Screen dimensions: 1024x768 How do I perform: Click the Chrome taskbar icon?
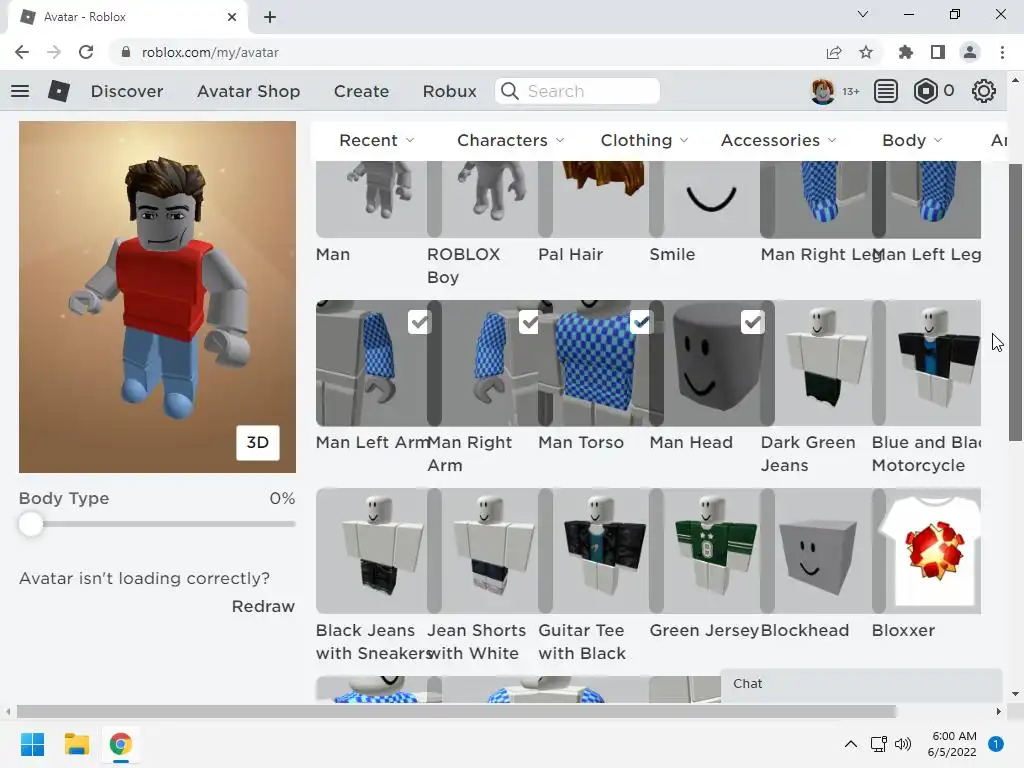tap(120, 744)
